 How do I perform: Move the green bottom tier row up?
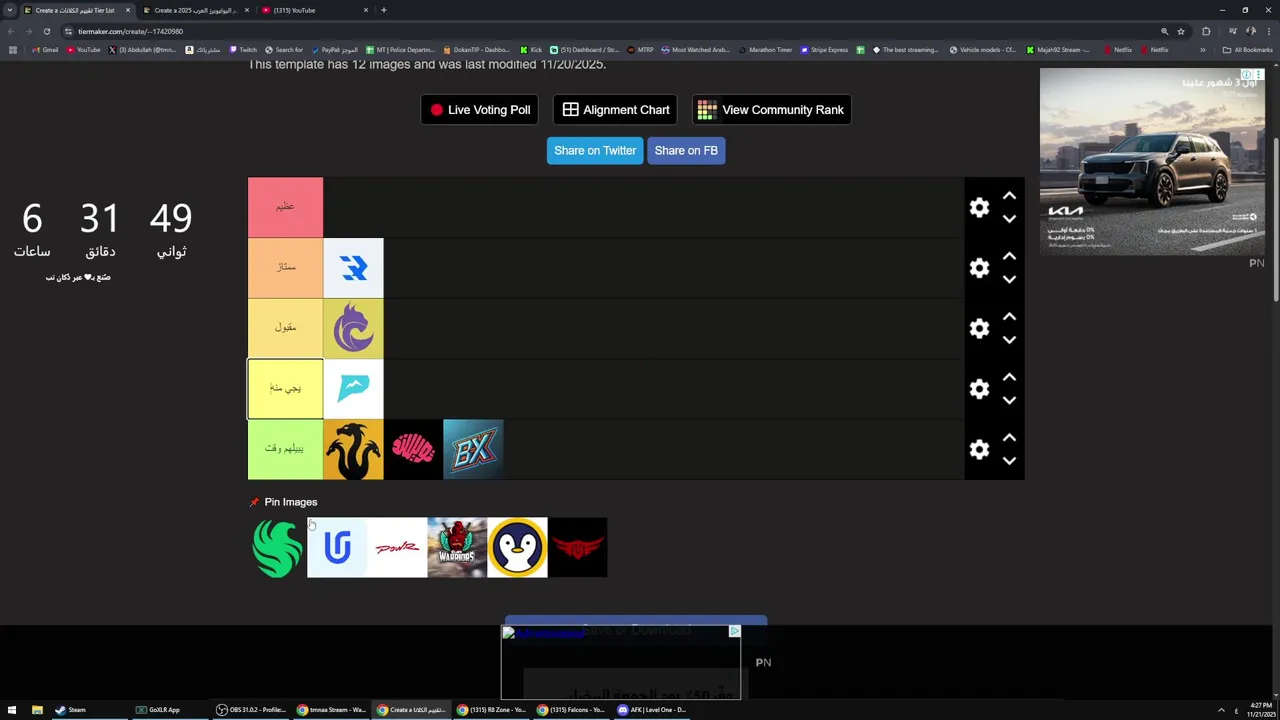1009,438
